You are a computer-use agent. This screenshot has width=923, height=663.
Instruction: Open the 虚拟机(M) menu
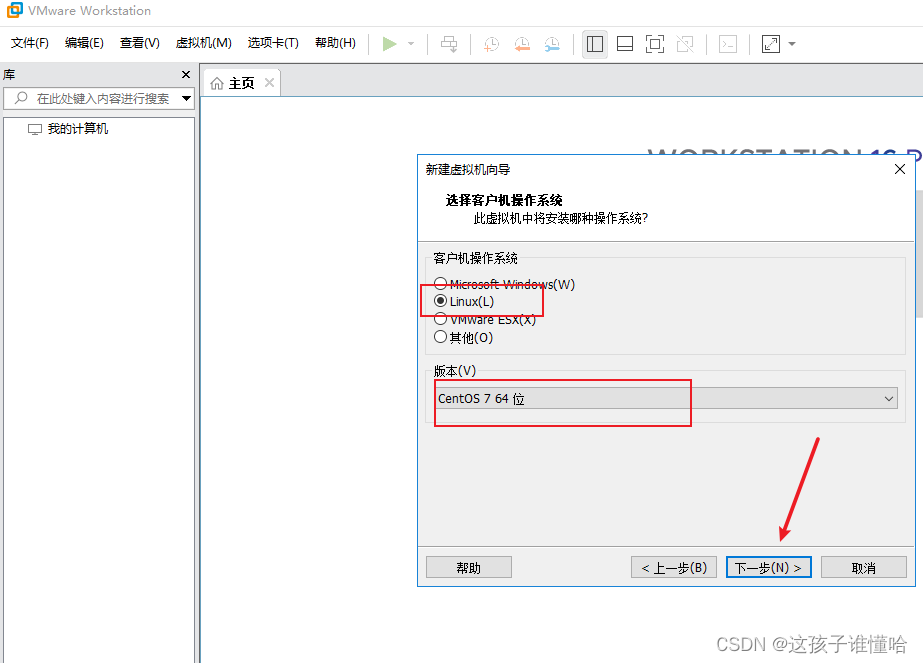(x=204, y=43)
